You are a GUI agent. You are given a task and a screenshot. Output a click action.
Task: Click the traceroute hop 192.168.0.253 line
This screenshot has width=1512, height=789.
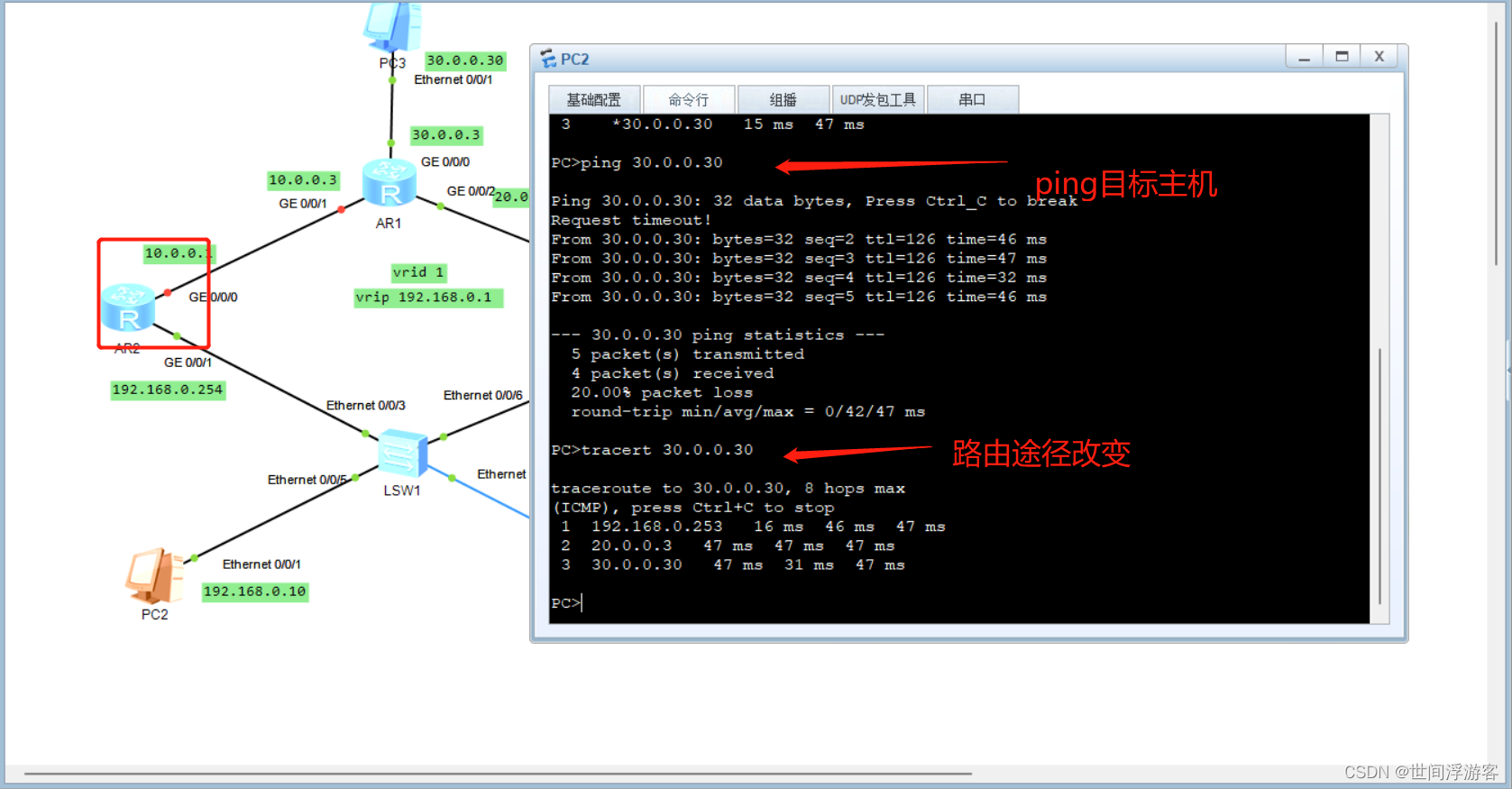point(753,527)
